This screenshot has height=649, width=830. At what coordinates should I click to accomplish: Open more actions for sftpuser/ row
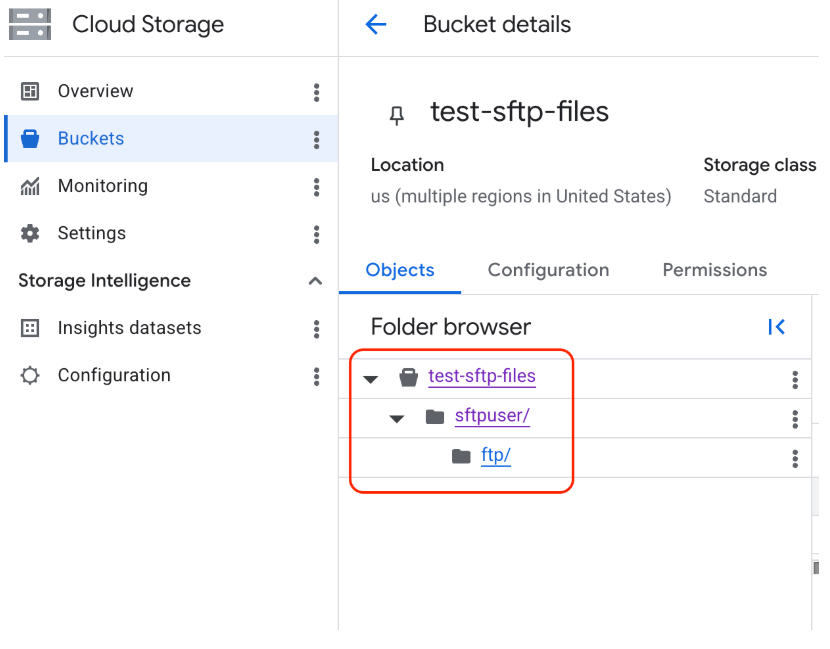pyautogui.click(x=795, y=419)
